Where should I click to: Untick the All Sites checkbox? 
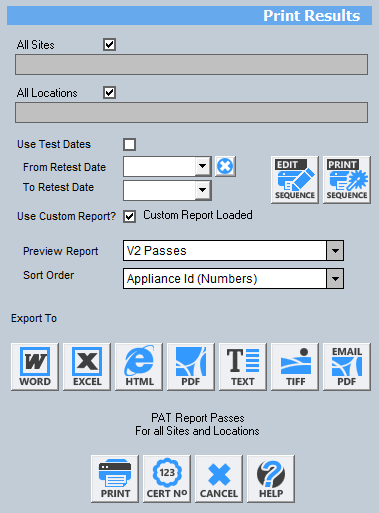coord(109,44)
